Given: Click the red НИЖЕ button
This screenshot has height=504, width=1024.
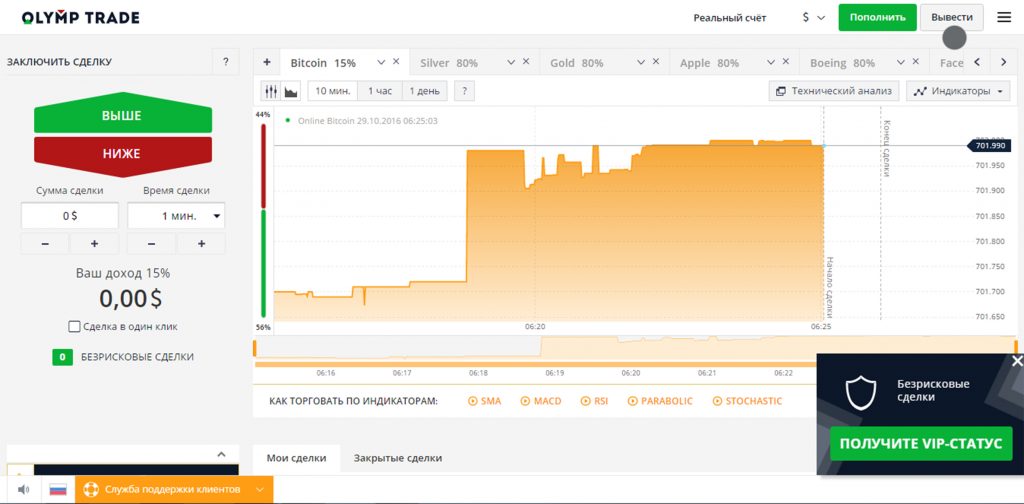Looking at the screenshot, I should (x=123, y=155).
